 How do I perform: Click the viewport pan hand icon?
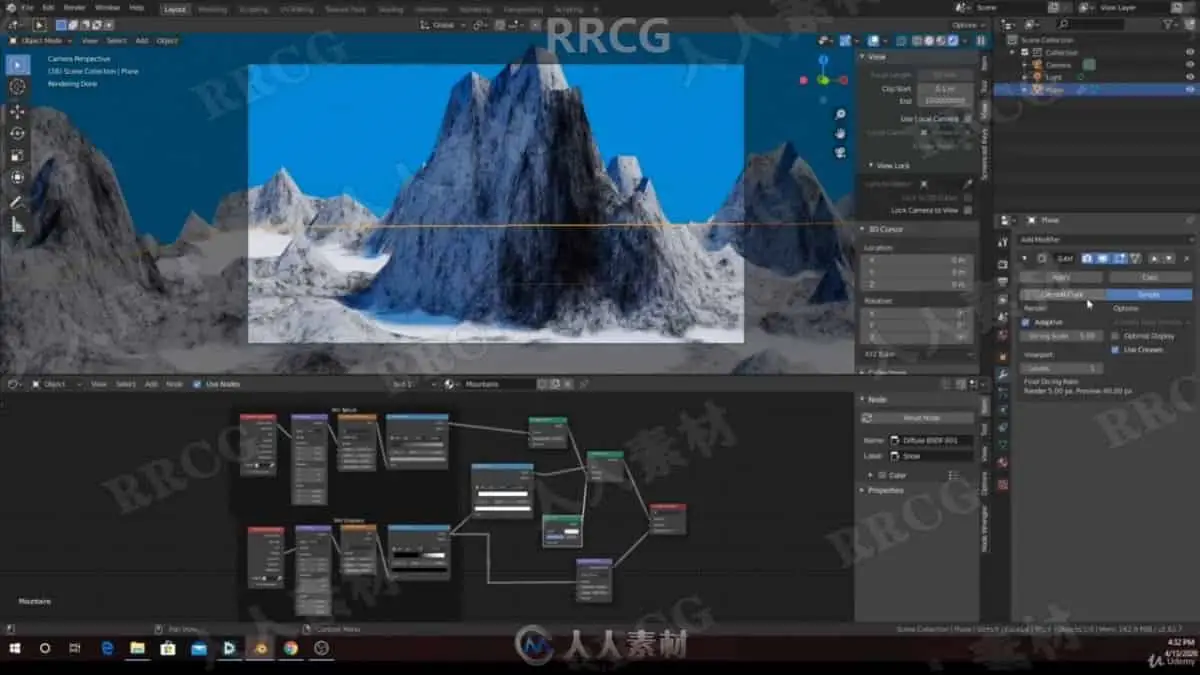840,133
